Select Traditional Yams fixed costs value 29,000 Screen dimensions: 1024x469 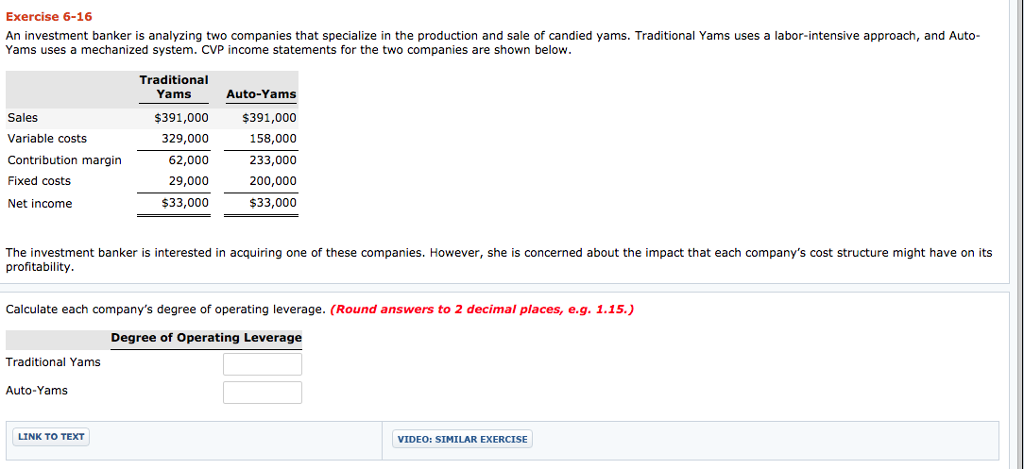pos(189,181)
